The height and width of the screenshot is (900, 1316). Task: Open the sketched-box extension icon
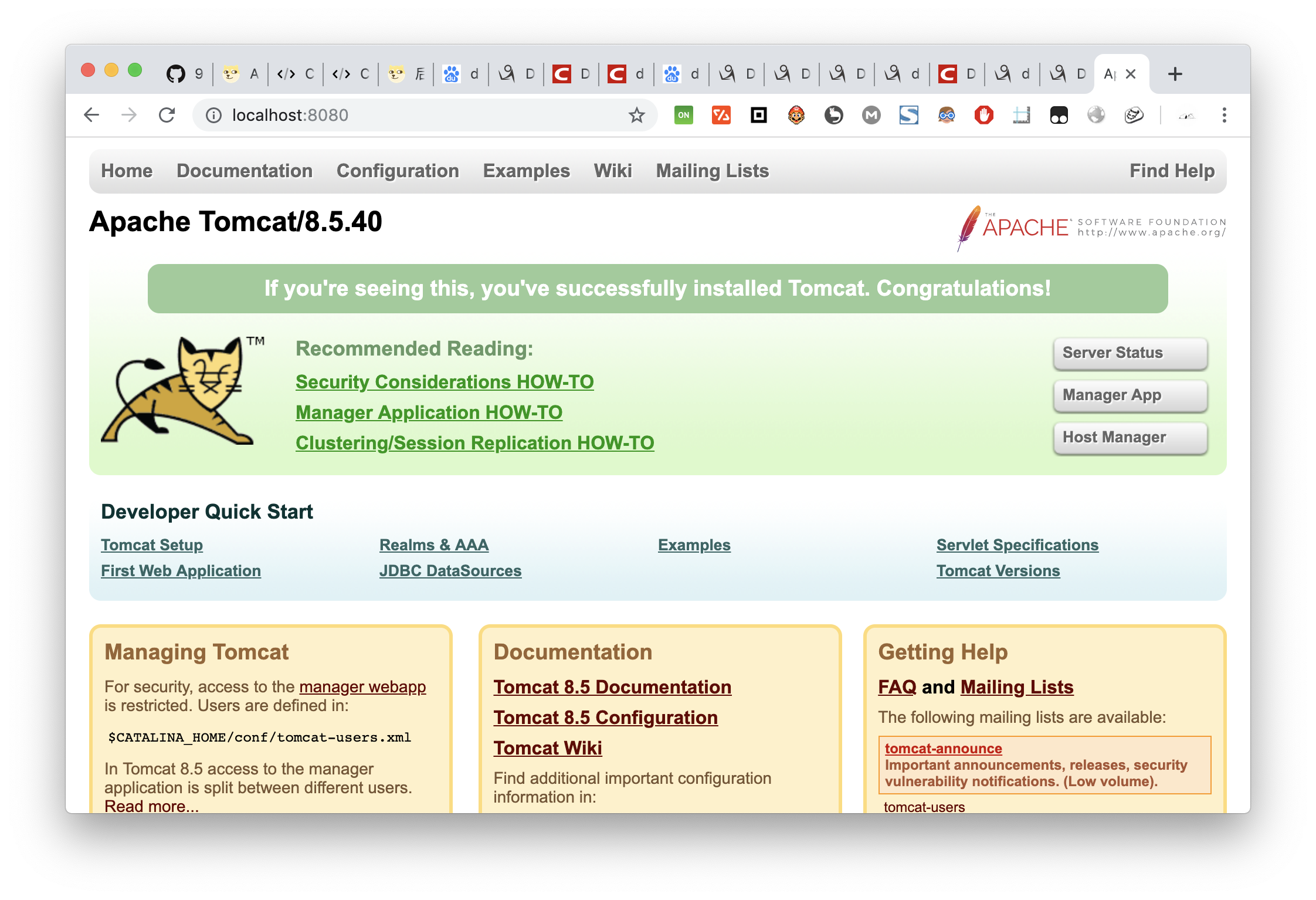pyautogui.click(x=1134, y=115)
